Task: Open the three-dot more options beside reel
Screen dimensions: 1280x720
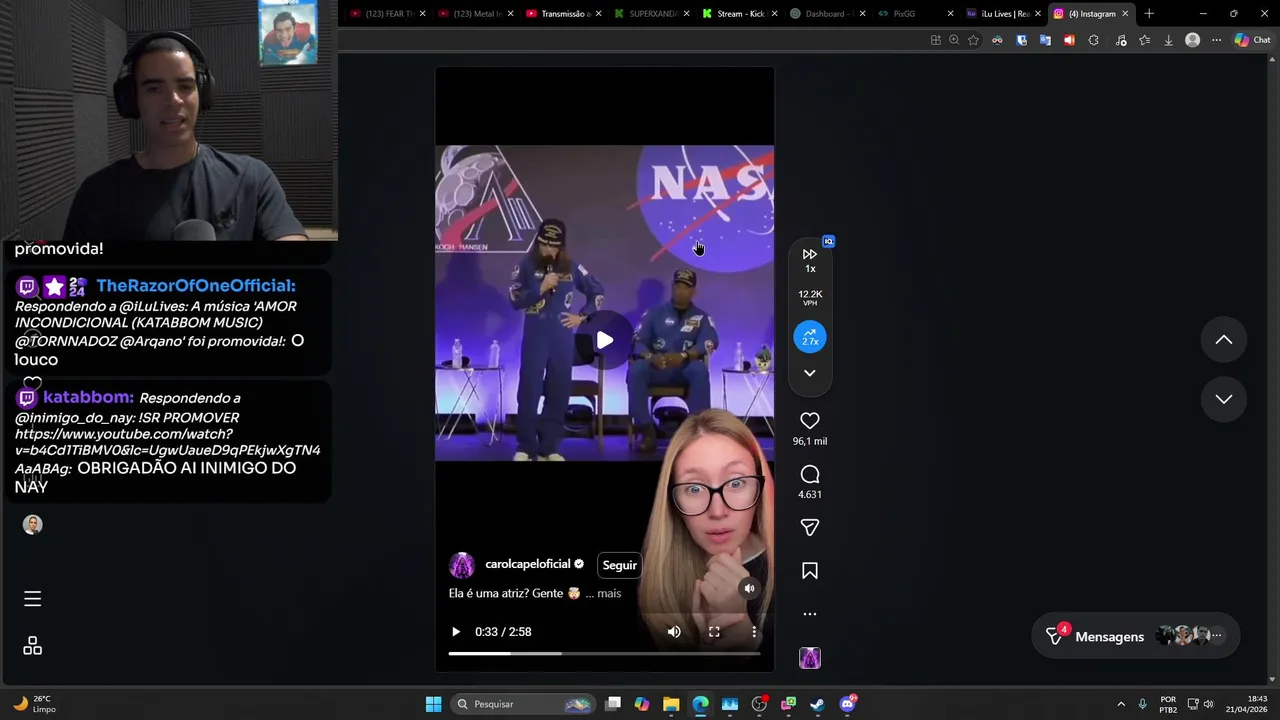Action: coord(810,614)
